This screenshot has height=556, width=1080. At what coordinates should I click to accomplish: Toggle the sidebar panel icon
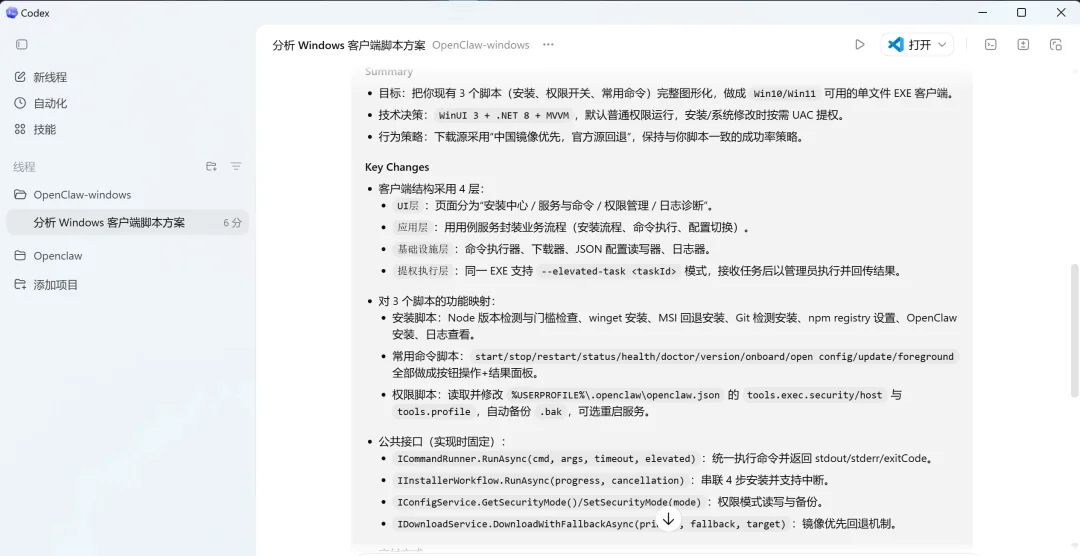pos(21,44)
